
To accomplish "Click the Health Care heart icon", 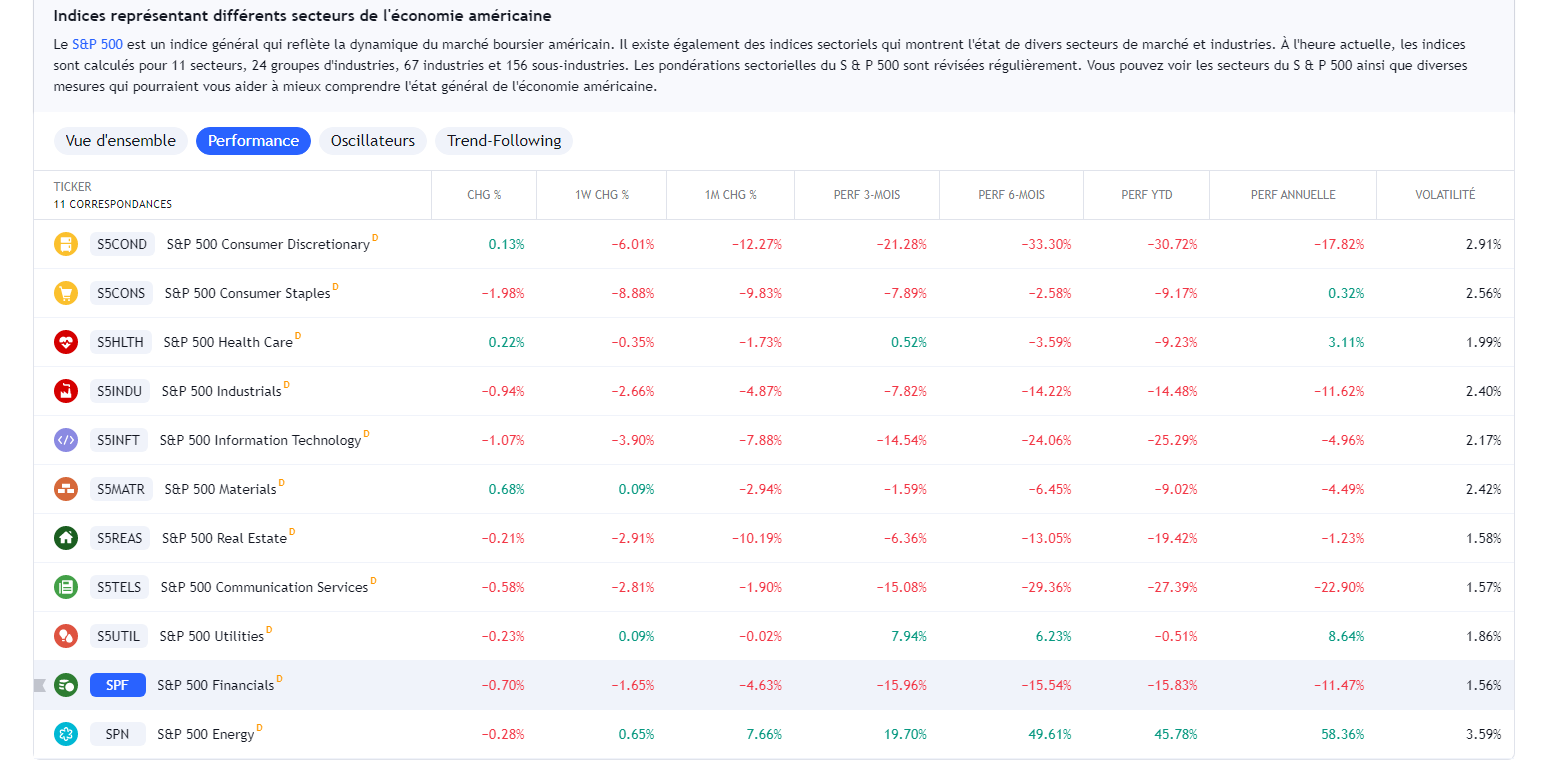I will 66,342.
